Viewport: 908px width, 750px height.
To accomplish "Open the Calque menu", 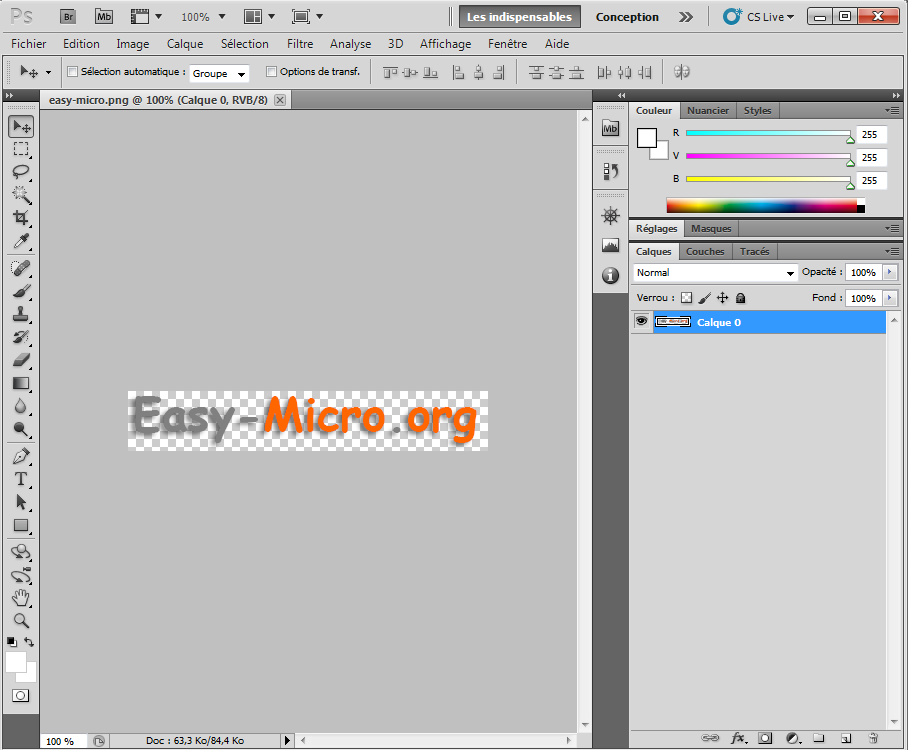I will pyautogui.click(x=185, y=44).
